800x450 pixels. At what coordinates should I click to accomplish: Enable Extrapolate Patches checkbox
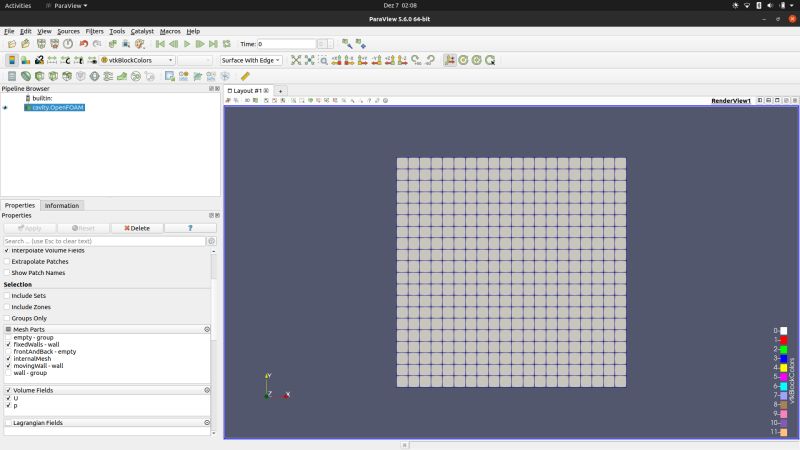click(x=7, y=261)
